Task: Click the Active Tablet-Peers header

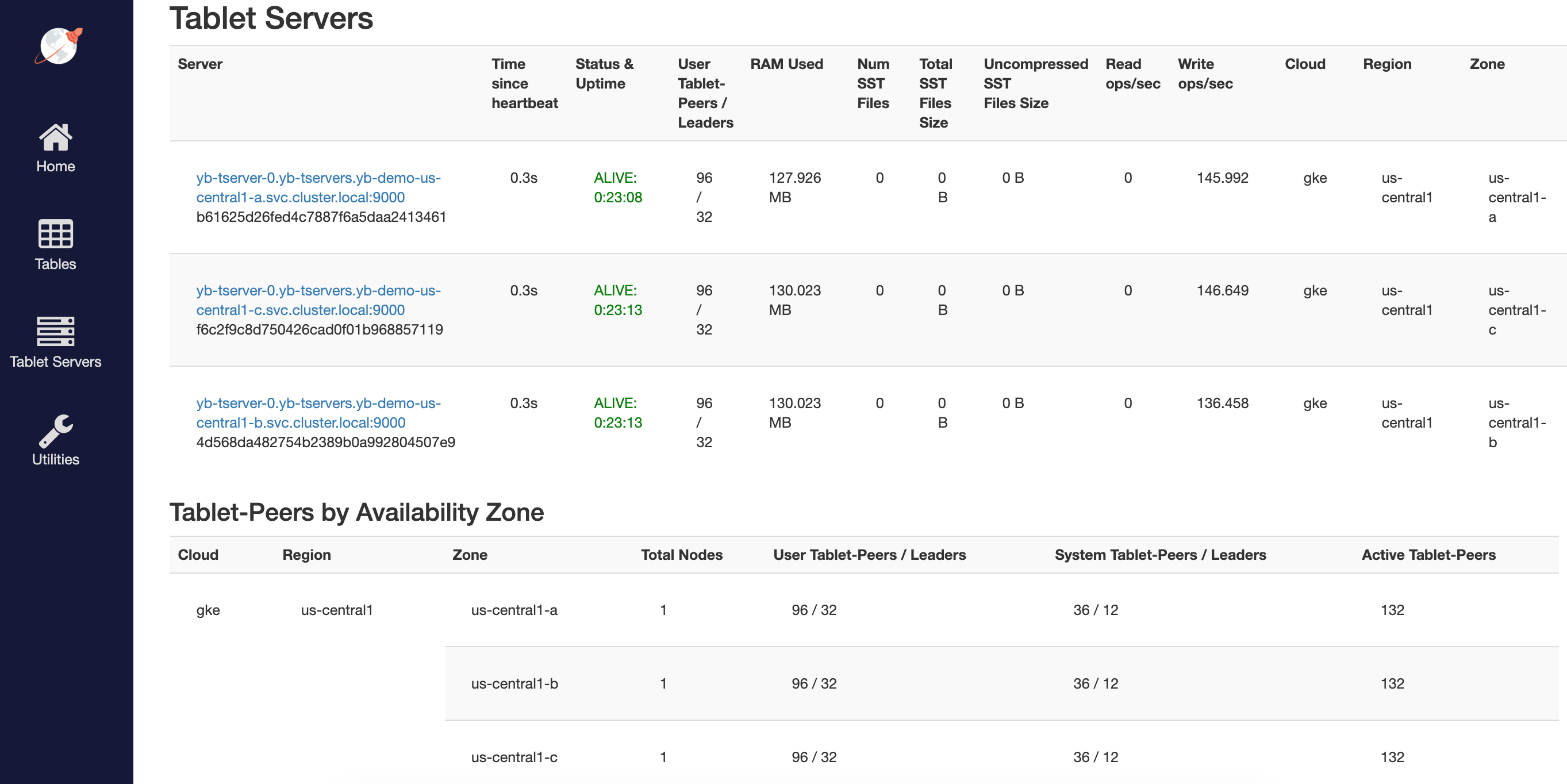Action: [x=1428, y=555]
